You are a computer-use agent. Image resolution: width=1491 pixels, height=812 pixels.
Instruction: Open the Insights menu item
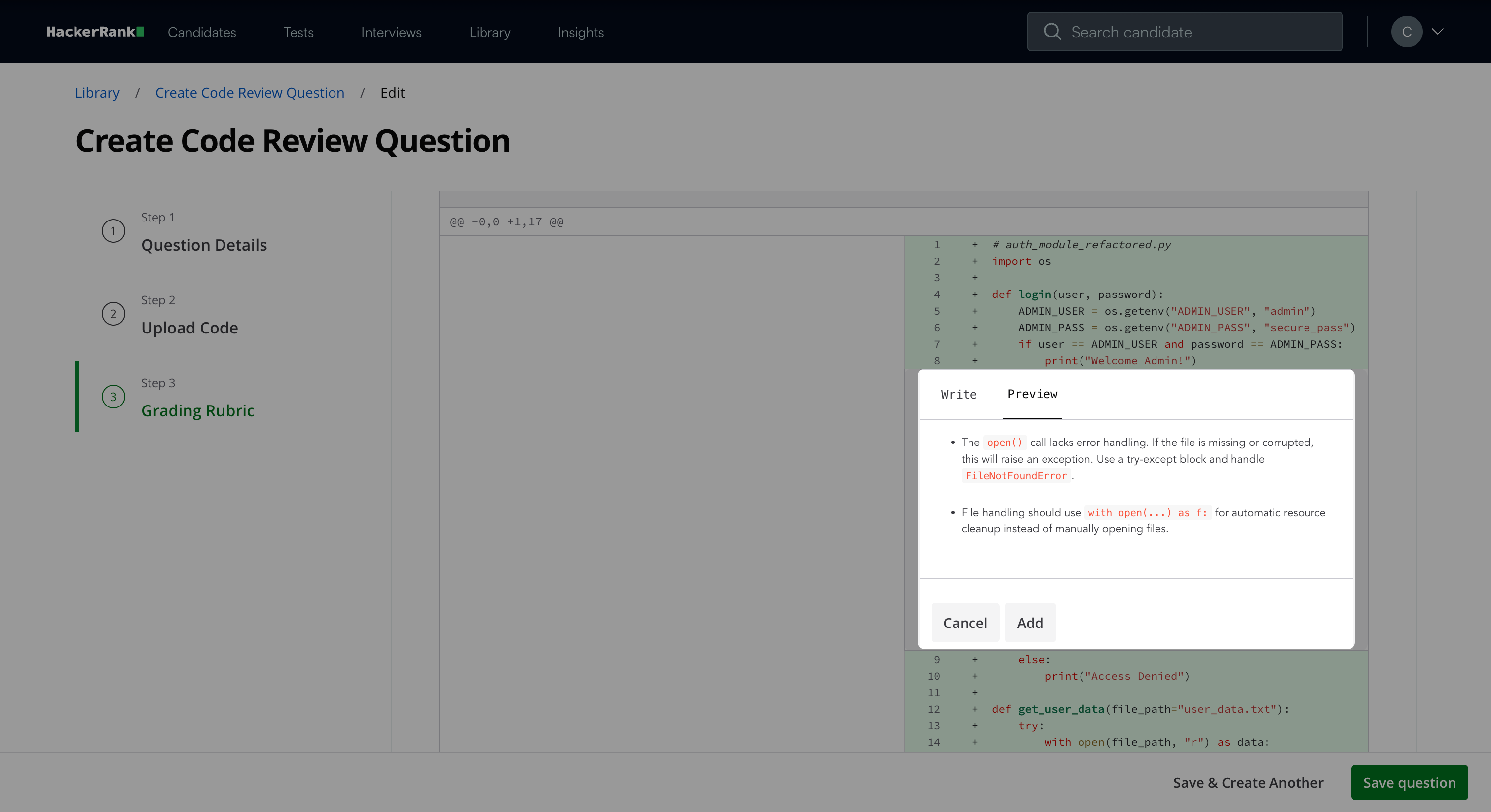pos(581,33)
